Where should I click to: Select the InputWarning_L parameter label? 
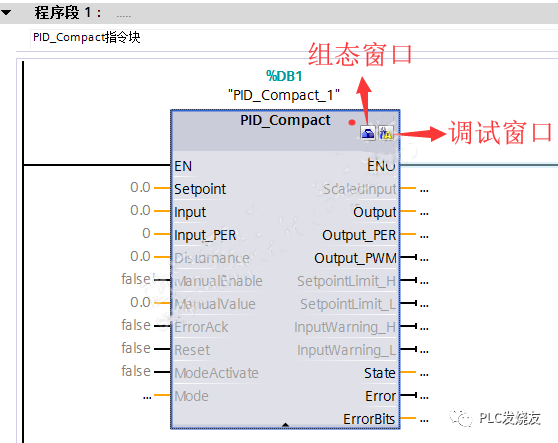(347, 350)
